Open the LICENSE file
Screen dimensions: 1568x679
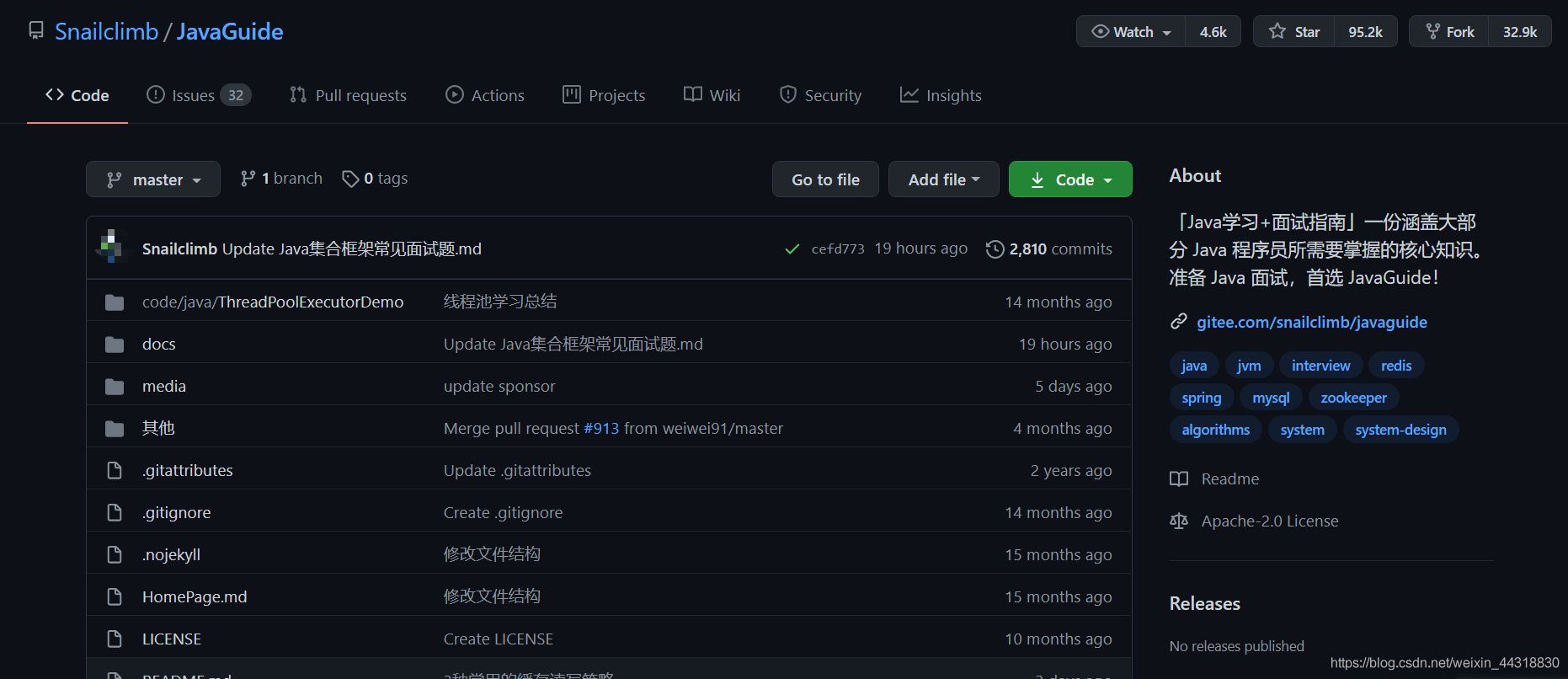(172, 639)
